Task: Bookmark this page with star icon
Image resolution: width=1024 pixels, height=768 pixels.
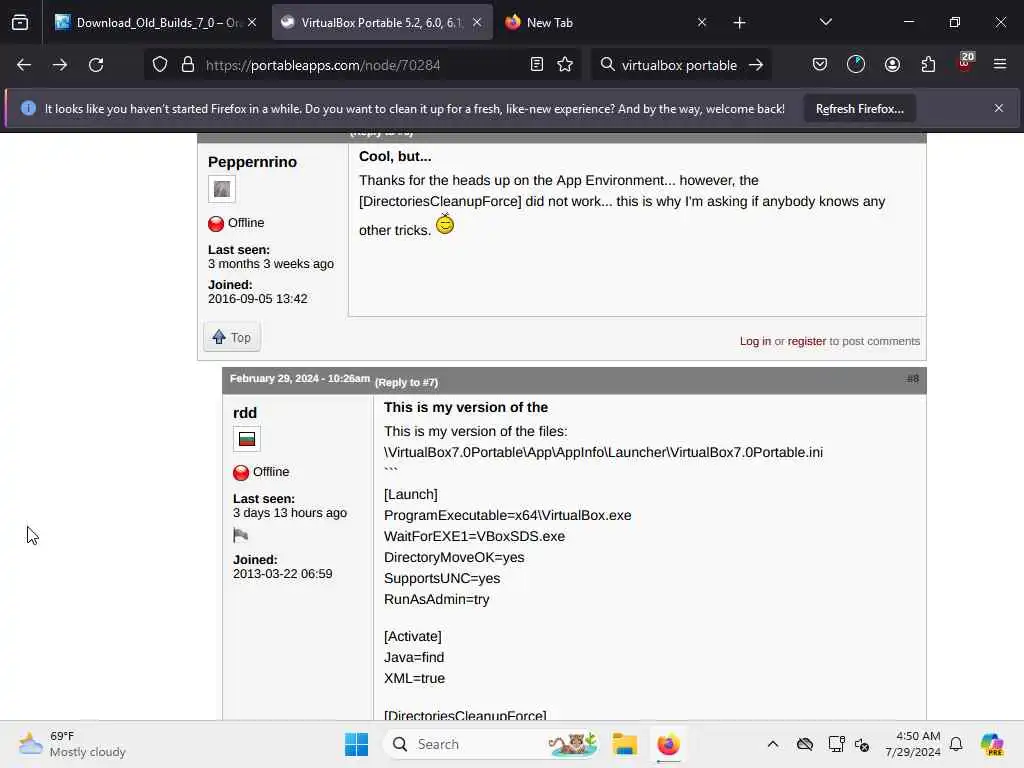Action: point(565,65)
